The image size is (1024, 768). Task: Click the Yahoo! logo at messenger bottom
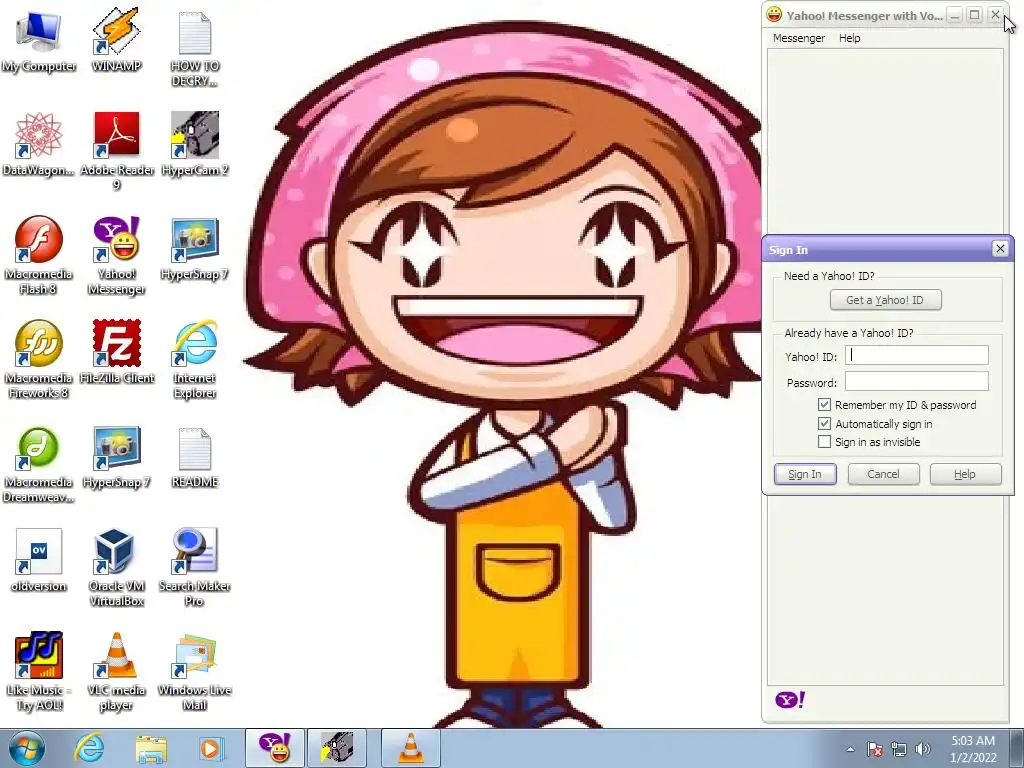pos(790,700)
